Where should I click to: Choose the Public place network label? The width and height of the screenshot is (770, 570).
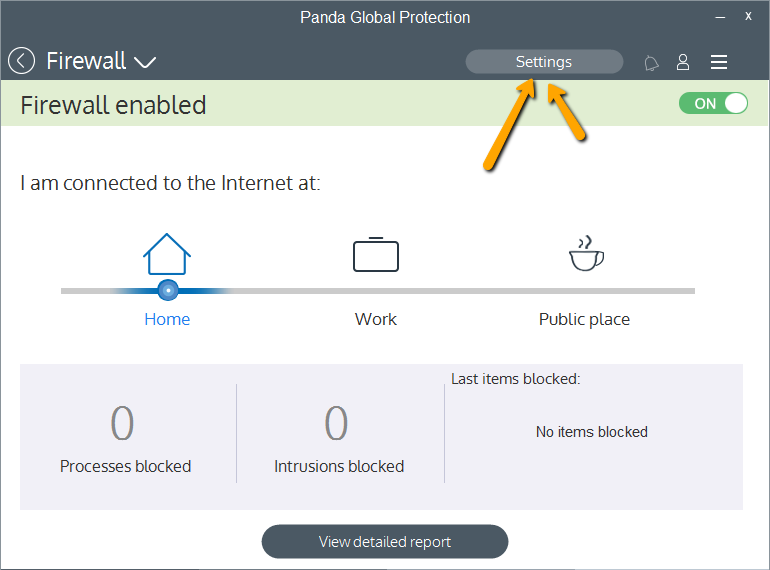point(584,320)
